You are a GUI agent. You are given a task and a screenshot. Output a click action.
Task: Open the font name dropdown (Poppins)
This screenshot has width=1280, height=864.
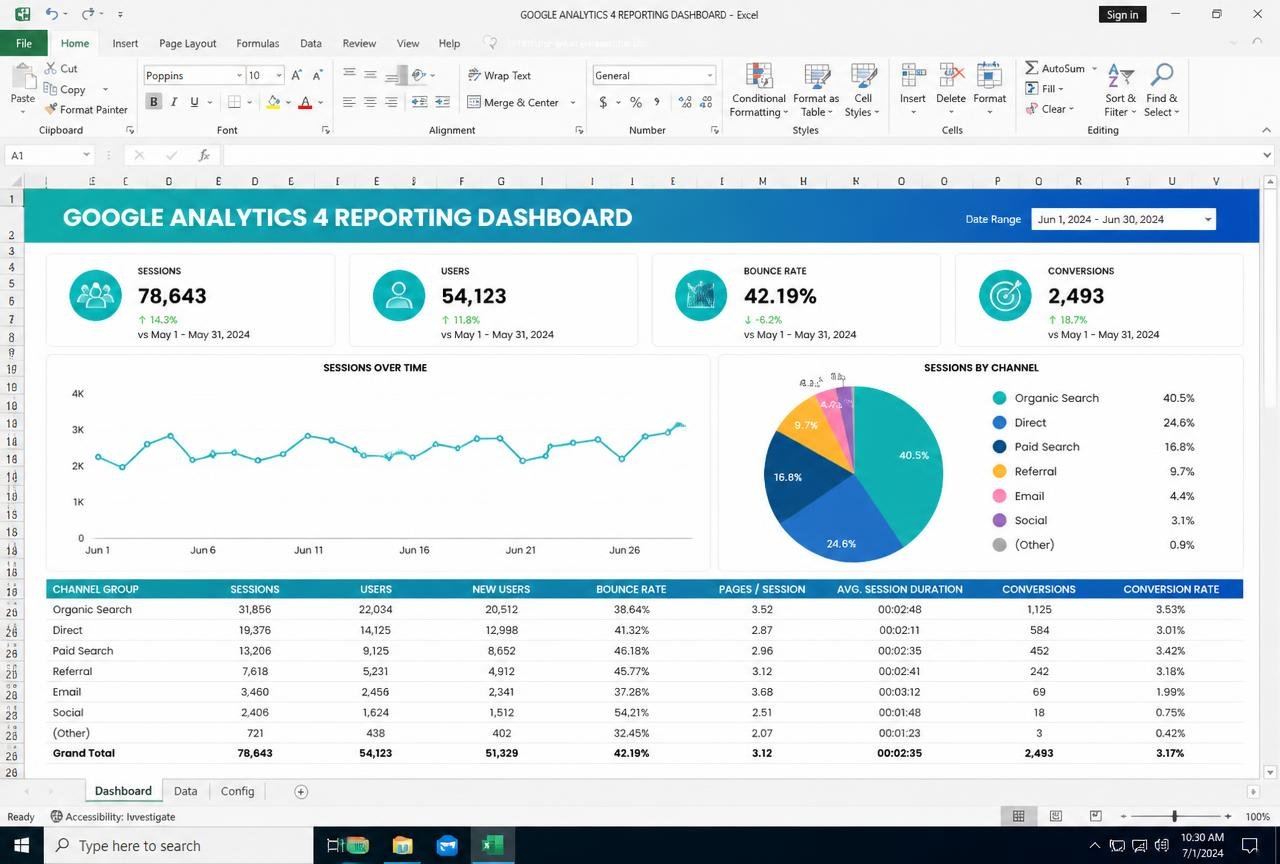[x=239, y=75]
